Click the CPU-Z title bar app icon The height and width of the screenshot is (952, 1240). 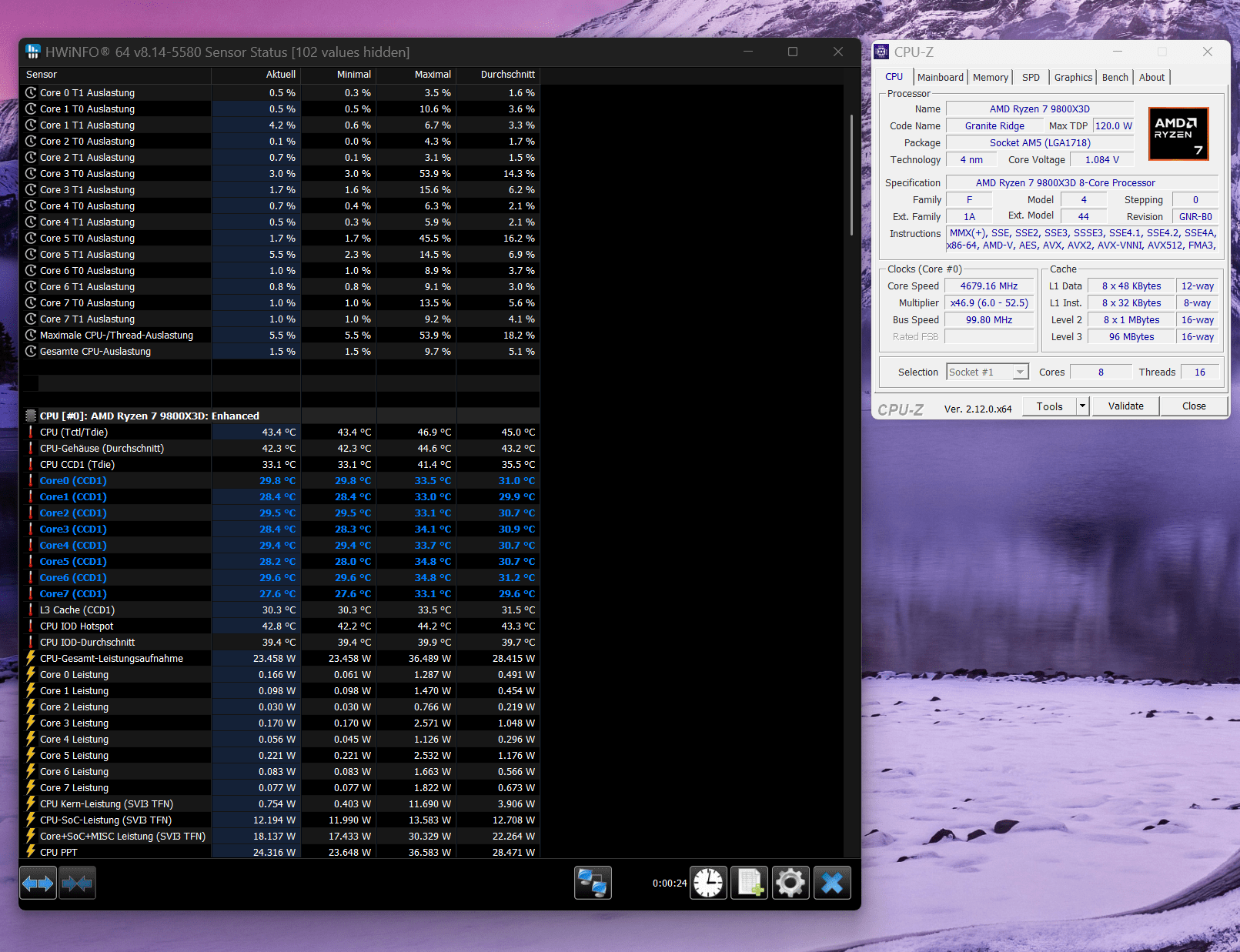tap(882, 52)
